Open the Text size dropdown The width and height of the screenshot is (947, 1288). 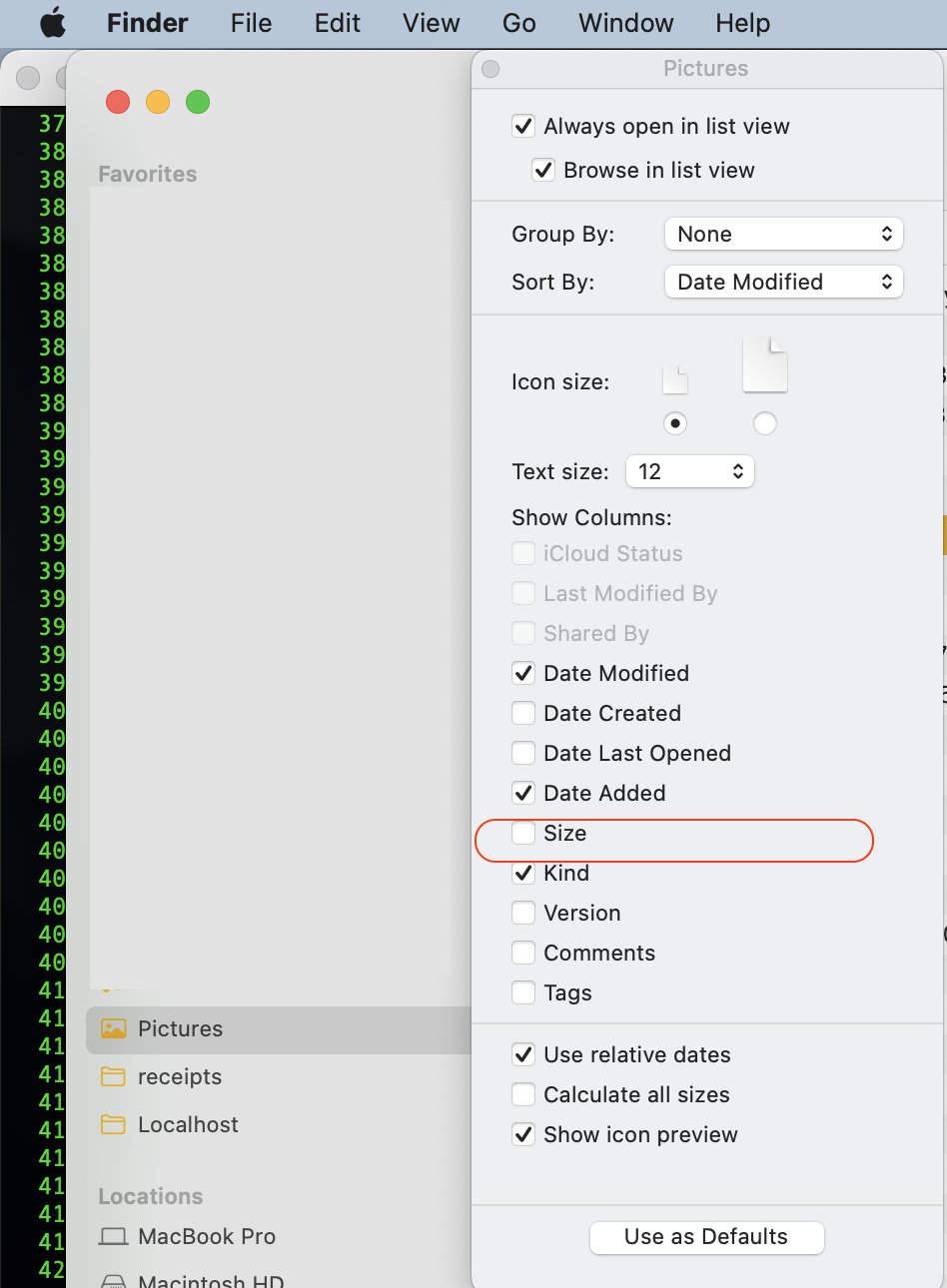click(689, 471)
